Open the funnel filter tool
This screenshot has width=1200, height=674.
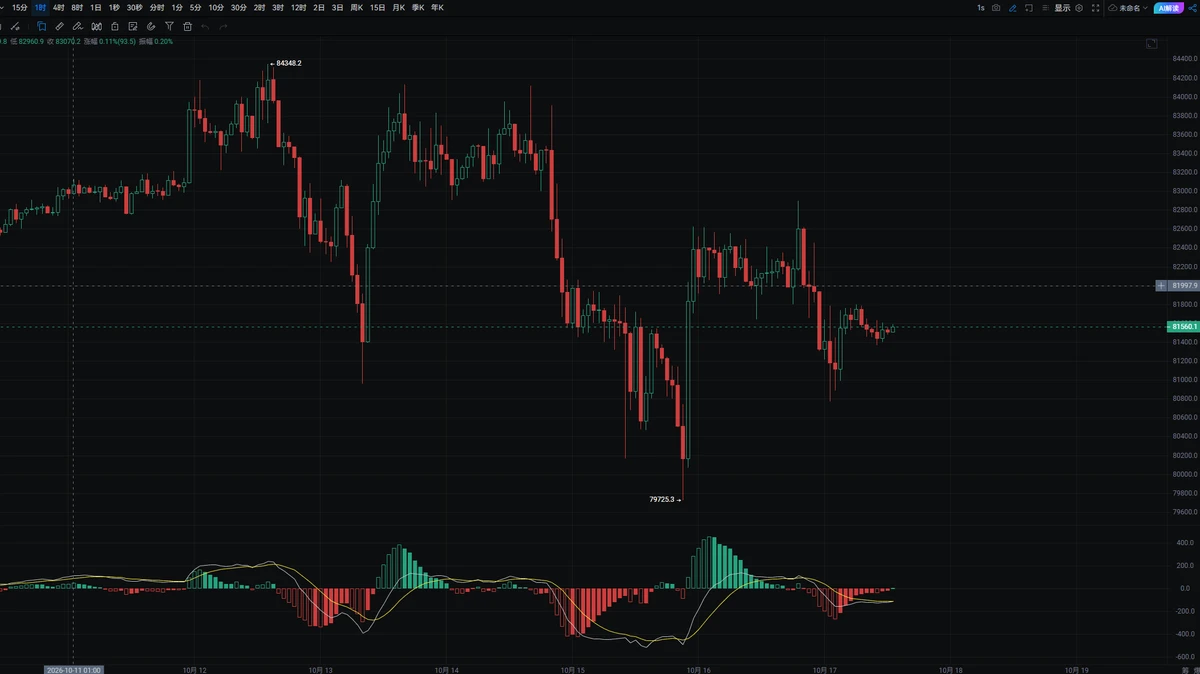pos(168,26)
